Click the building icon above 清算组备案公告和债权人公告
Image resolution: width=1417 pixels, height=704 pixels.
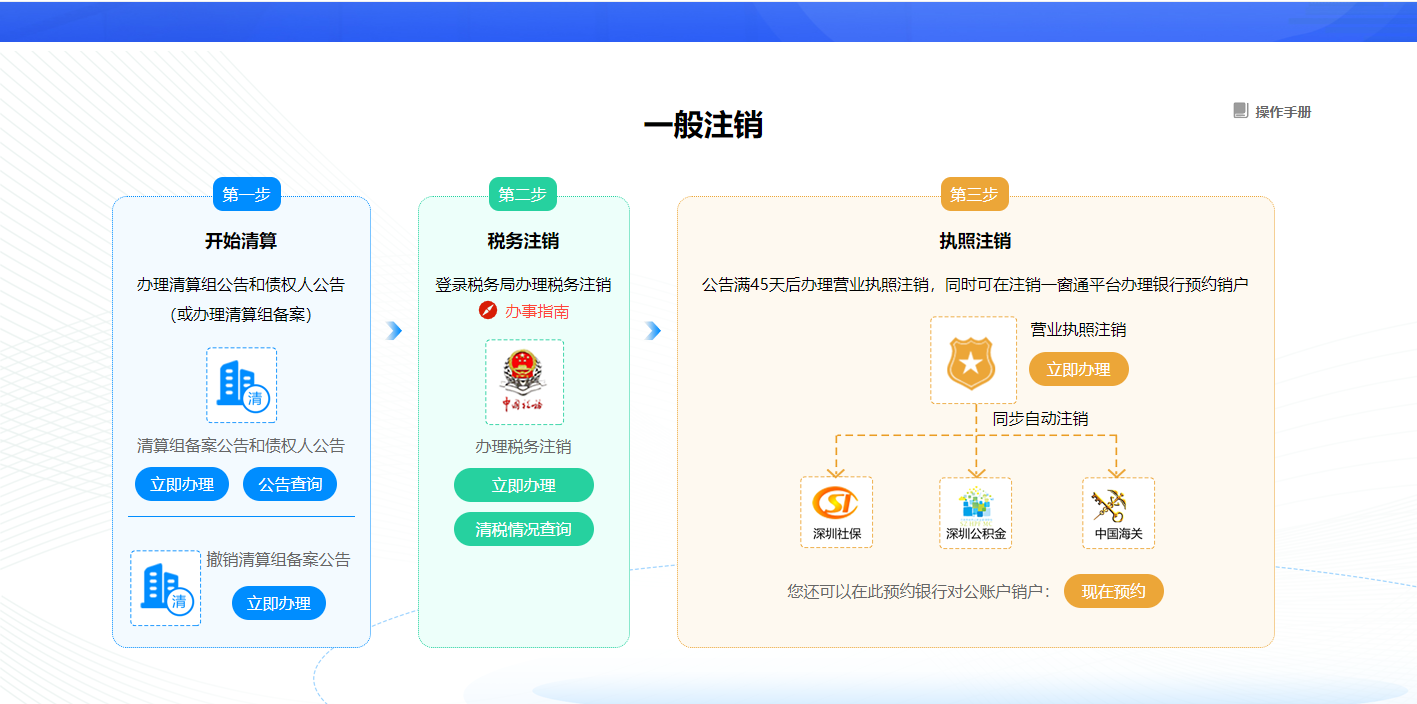point(240,383)
